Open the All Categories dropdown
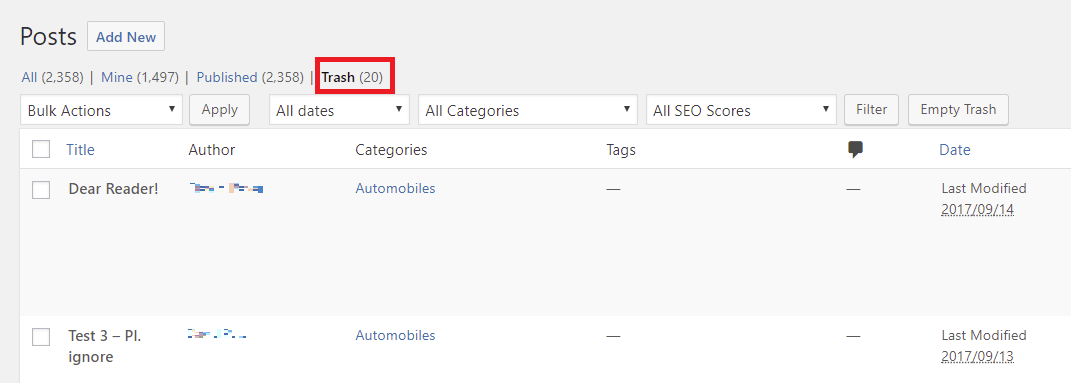The width and height of the screenshot is (1071, 383). click(x=528, y=110)
